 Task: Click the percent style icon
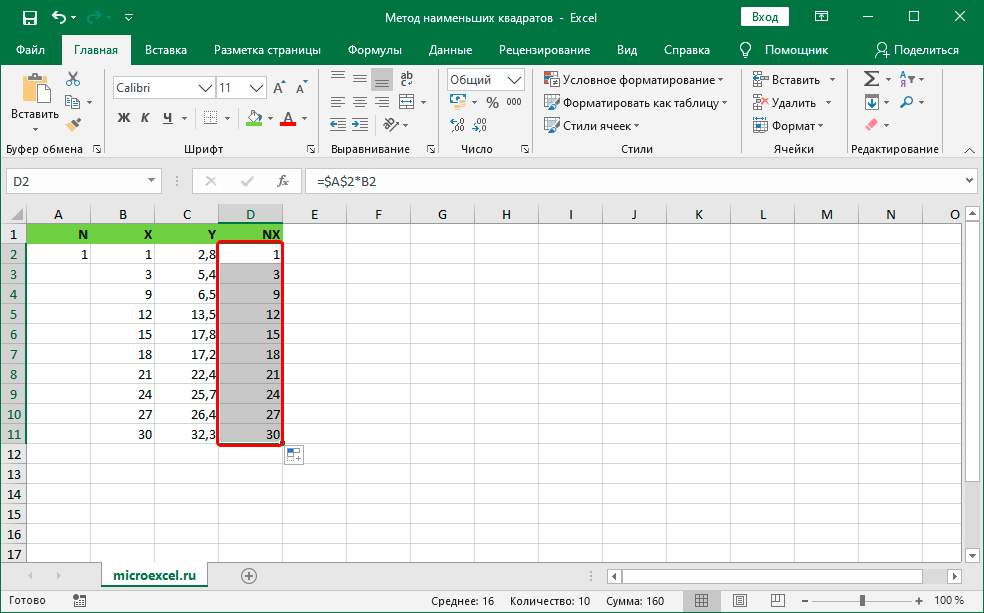[491, 102]
